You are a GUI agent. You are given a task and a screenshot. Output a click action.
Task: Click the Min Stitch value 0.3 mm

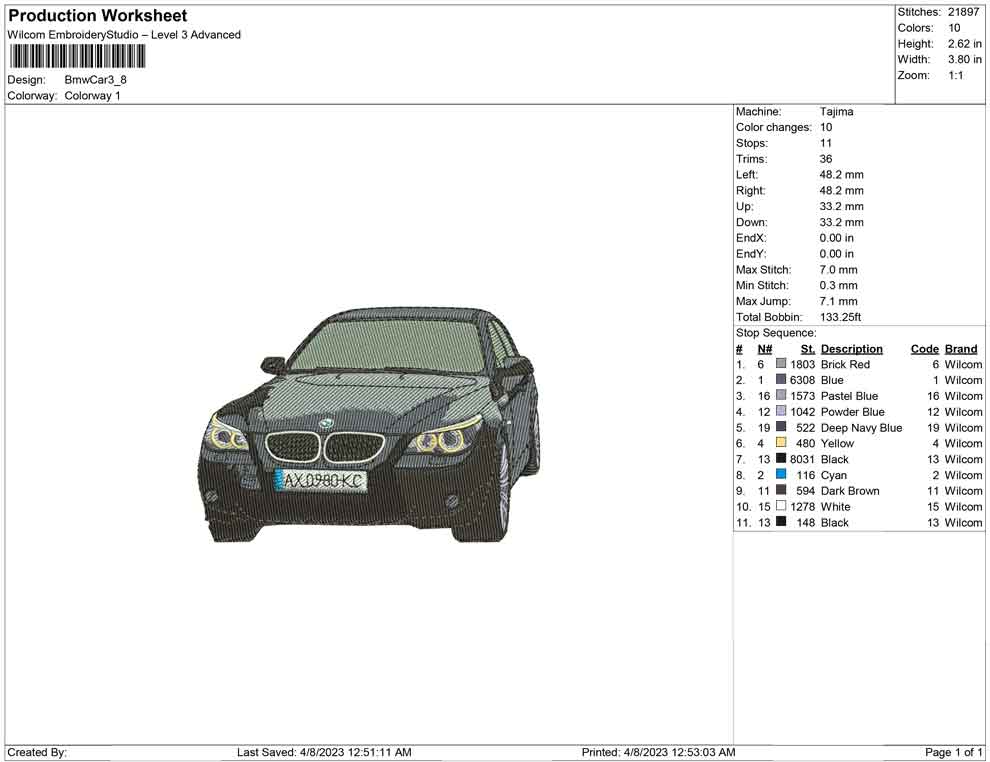pyautogui.click(x=838, y=285)
